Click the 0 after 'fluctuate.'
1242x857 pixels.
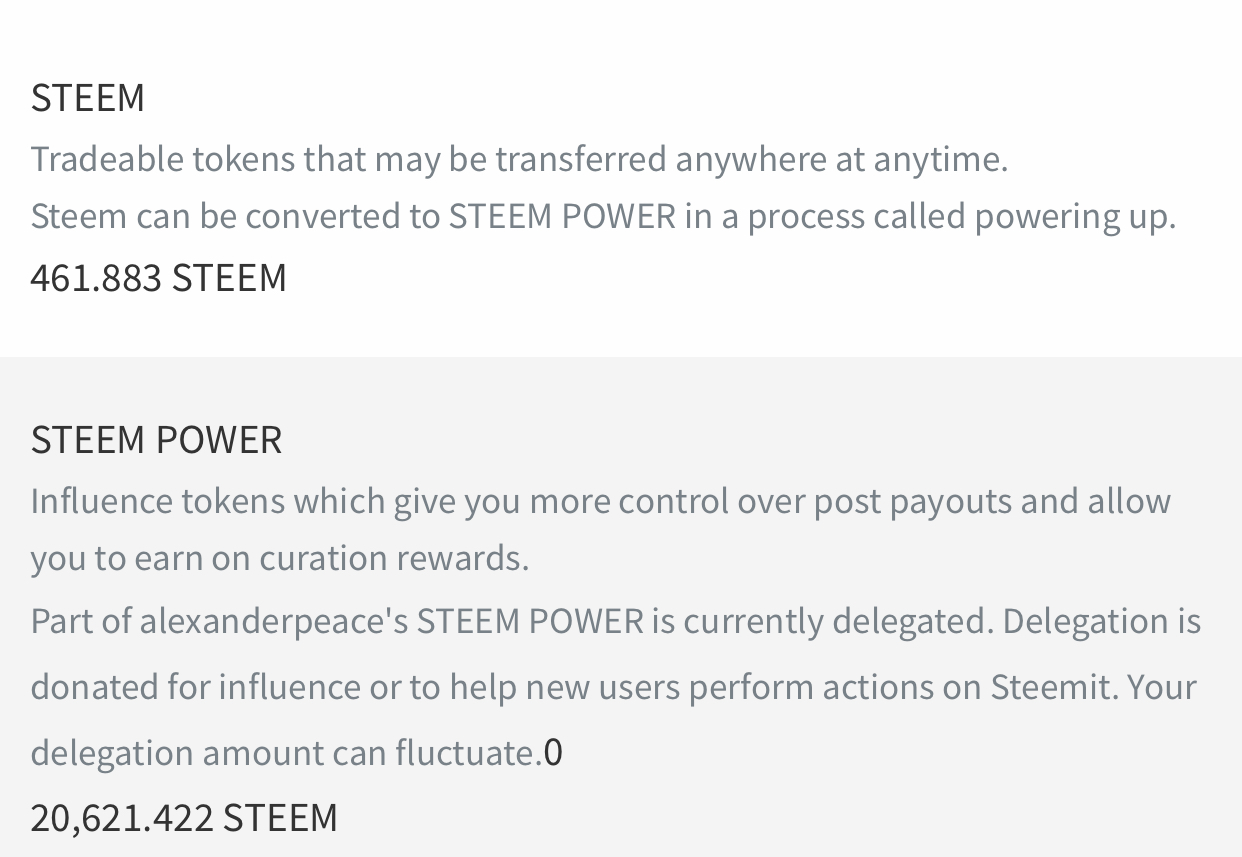553,752
